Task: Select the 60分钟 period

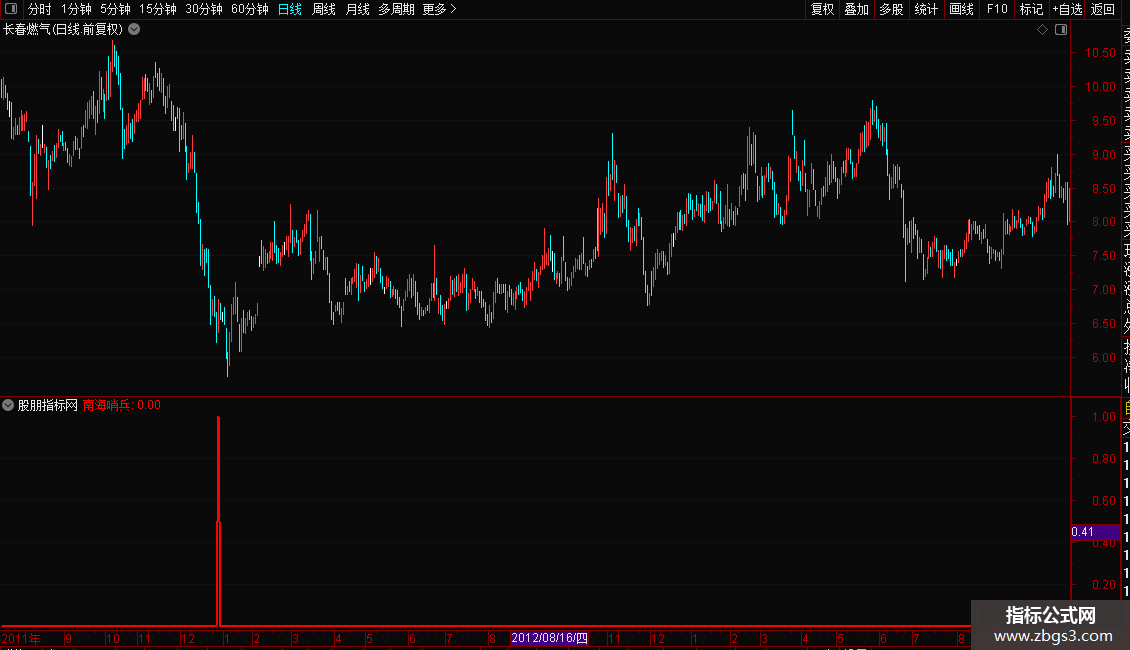Action: click(x=250, y=9)
